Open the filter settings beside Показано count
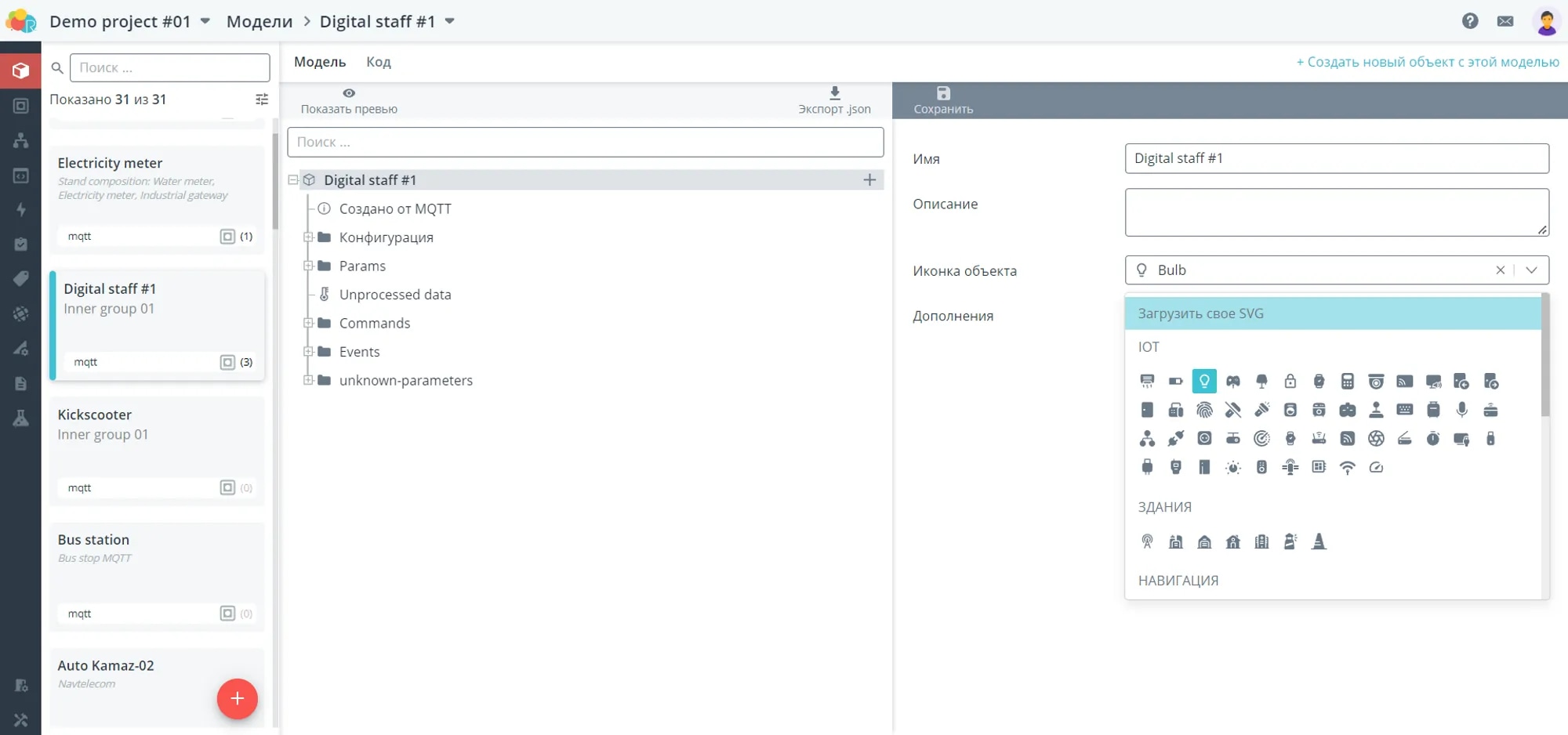 [262, 100]
